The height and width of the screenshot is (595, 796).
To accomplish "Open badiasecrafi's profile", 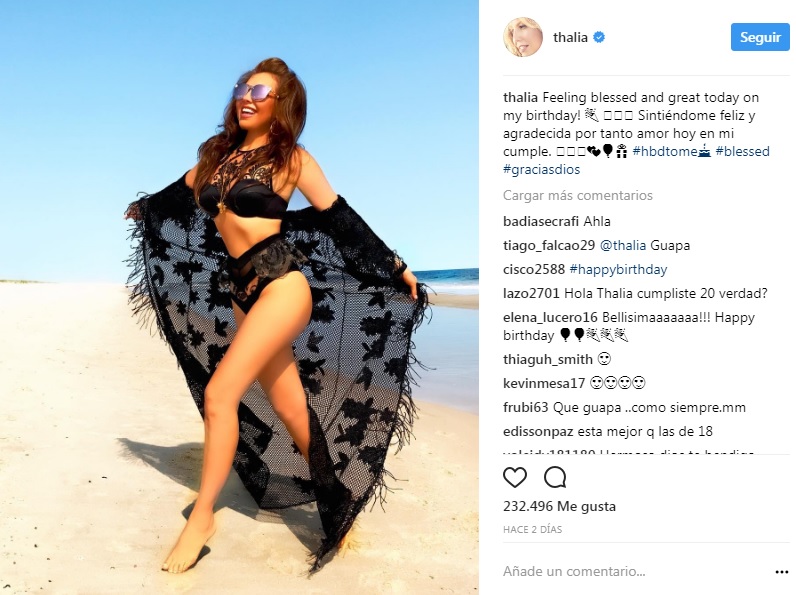I will pyautogui.click(x=541, y=221).
